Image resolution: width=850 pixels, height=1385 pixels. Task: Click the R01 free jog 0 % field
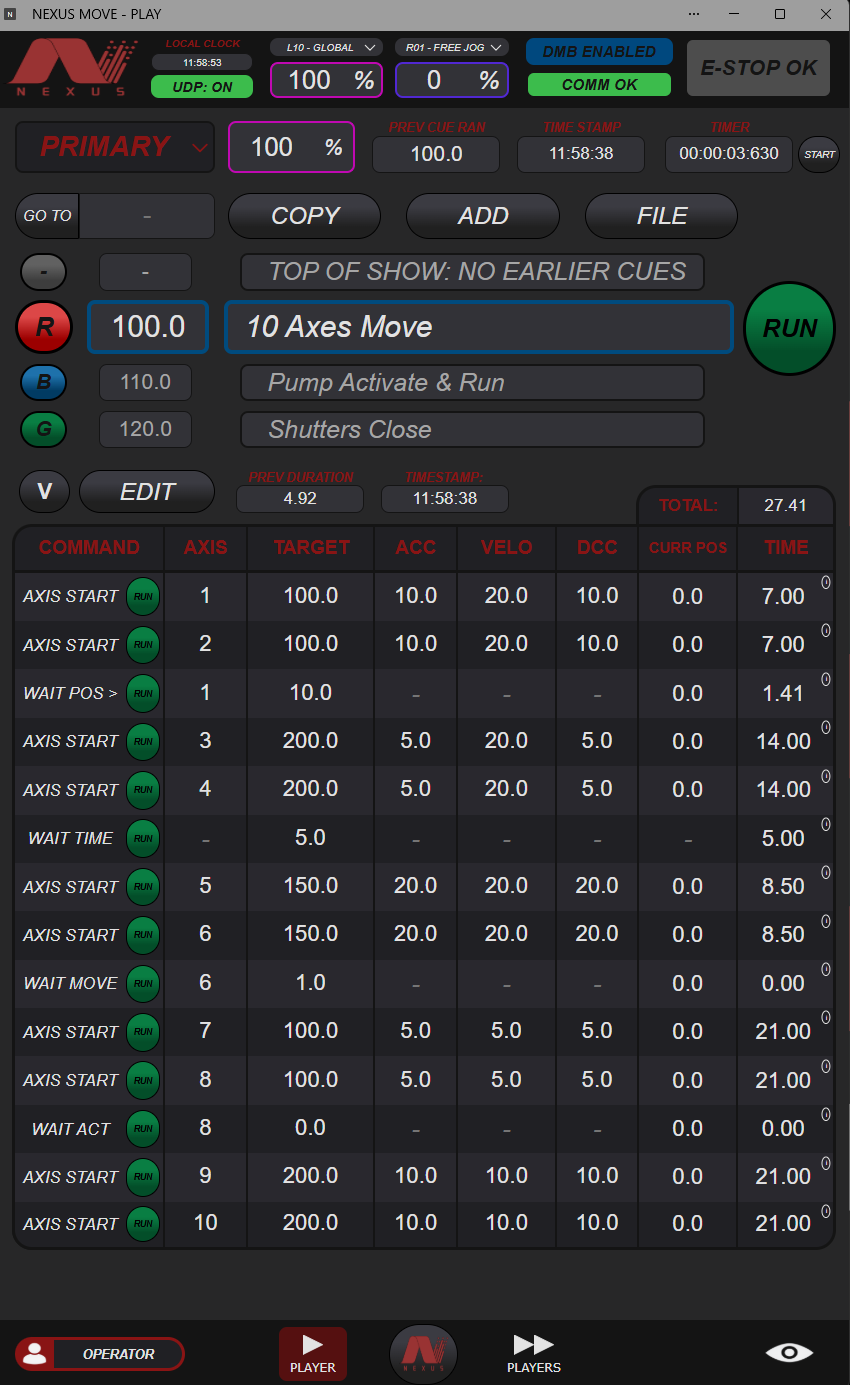coord(452,80)
